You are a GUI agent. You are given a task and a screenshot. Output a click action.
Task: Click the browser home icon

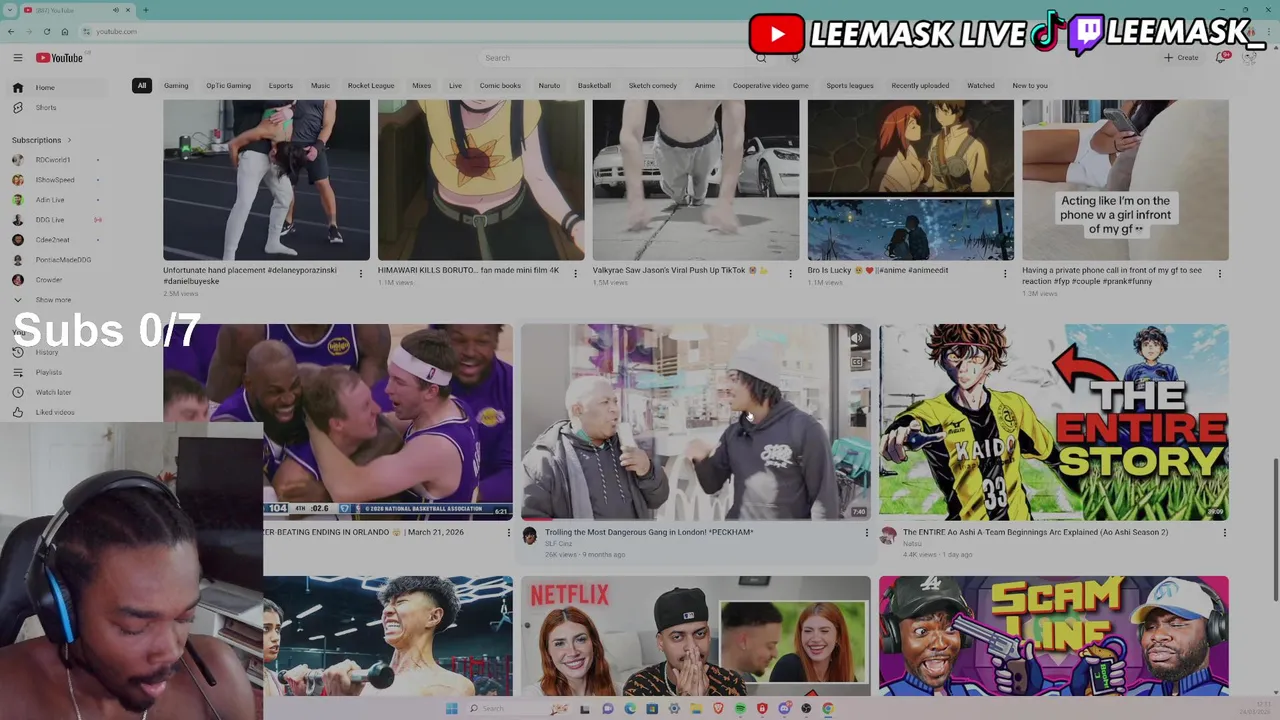pos(65,31)
